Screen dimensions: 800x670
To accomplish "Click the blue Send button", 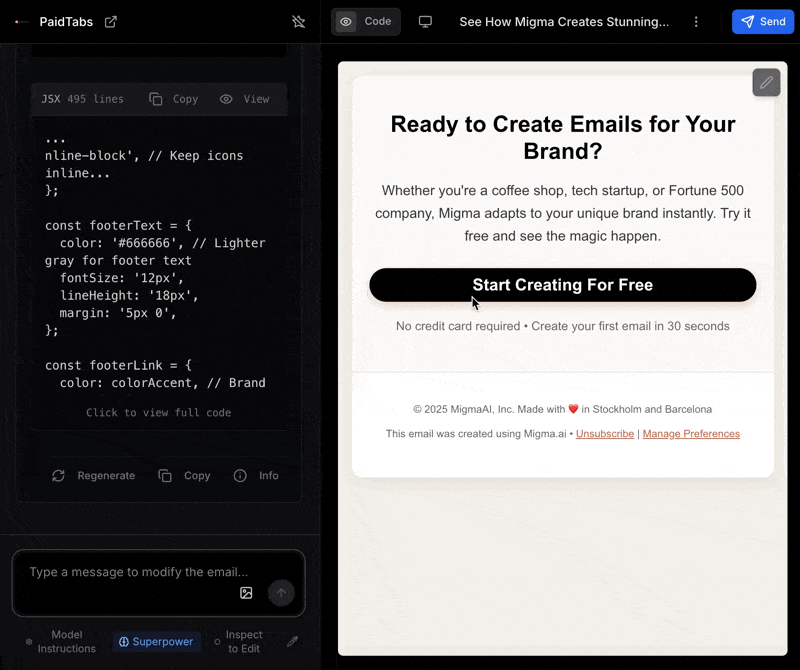I will point(763,21).
